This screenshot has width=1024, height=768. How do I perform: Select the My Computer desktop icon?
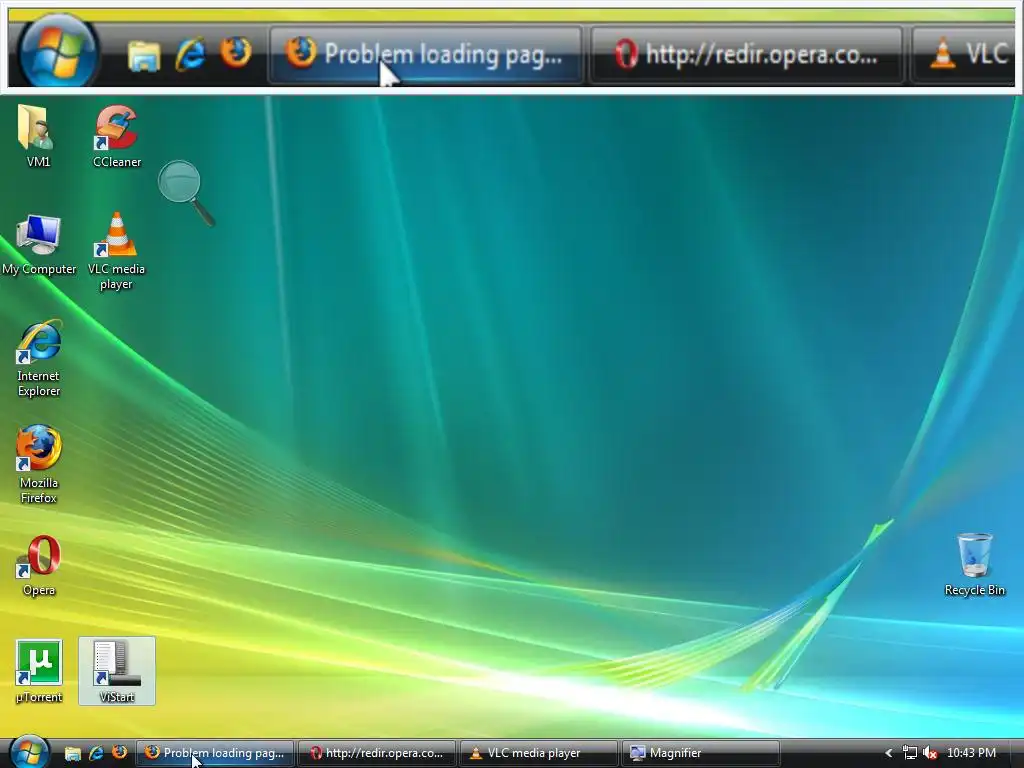(39, 245)
